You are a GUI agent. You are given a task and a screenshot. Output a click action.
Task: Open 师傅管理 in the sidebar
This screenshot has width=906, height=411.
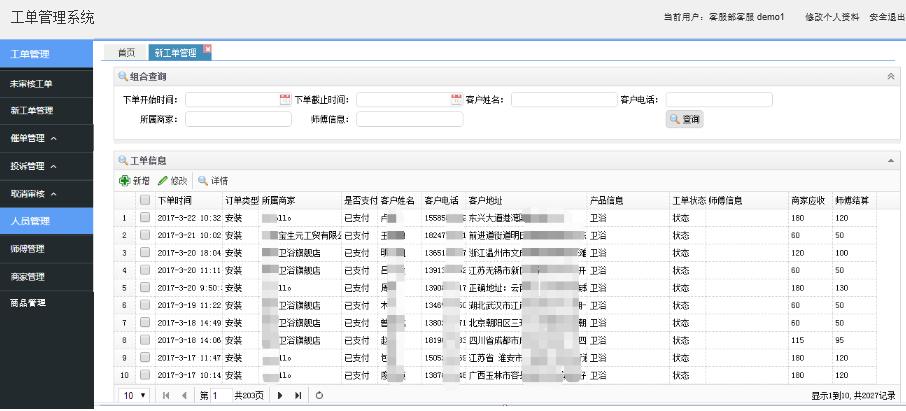click(46, 249)
